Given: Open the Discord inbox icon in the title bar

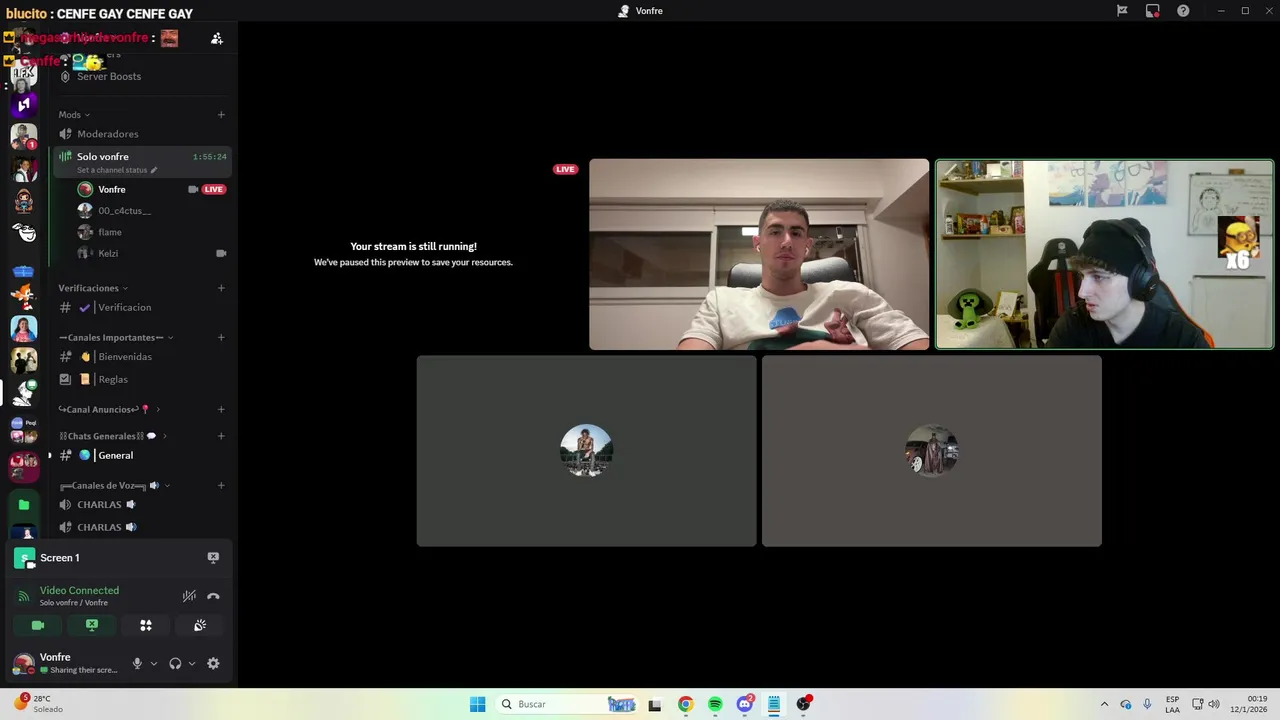Looking at the screenshot, I should pyautogui.click(x=1152, y=11).
